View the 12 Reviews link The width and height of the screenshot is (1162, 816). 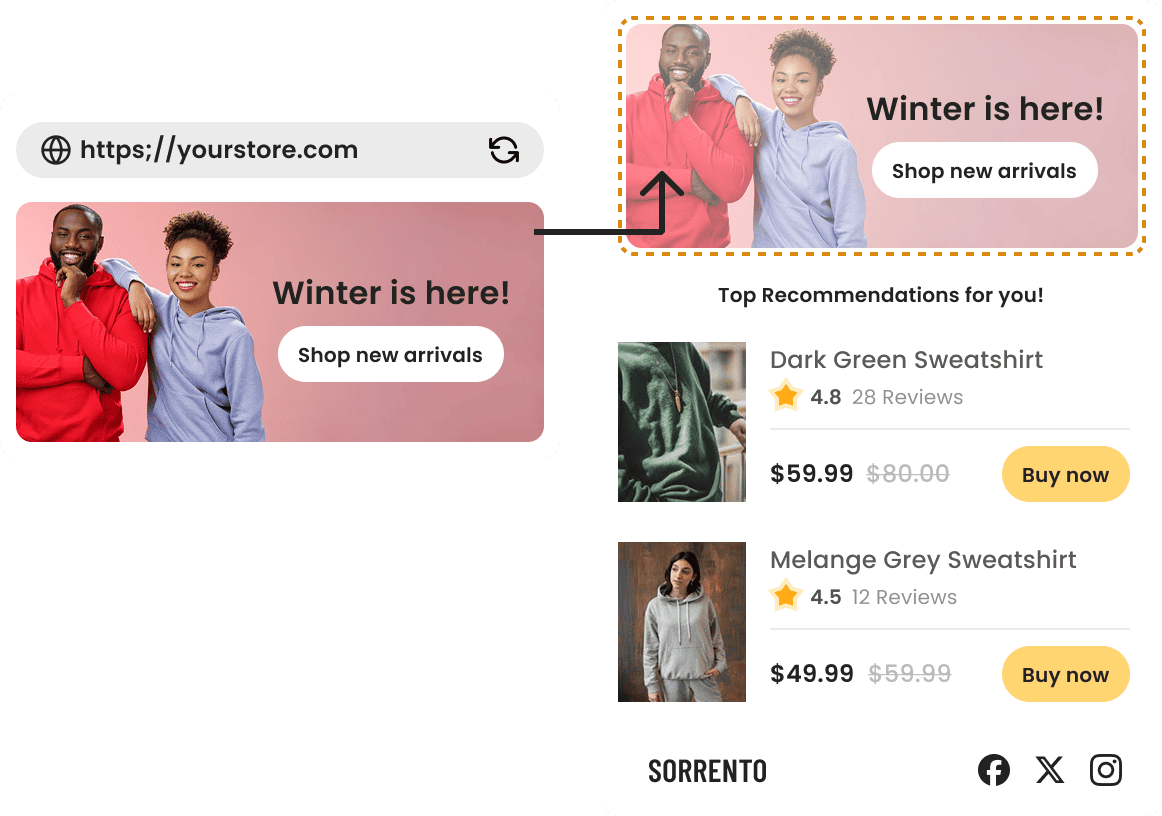(904, 597)
